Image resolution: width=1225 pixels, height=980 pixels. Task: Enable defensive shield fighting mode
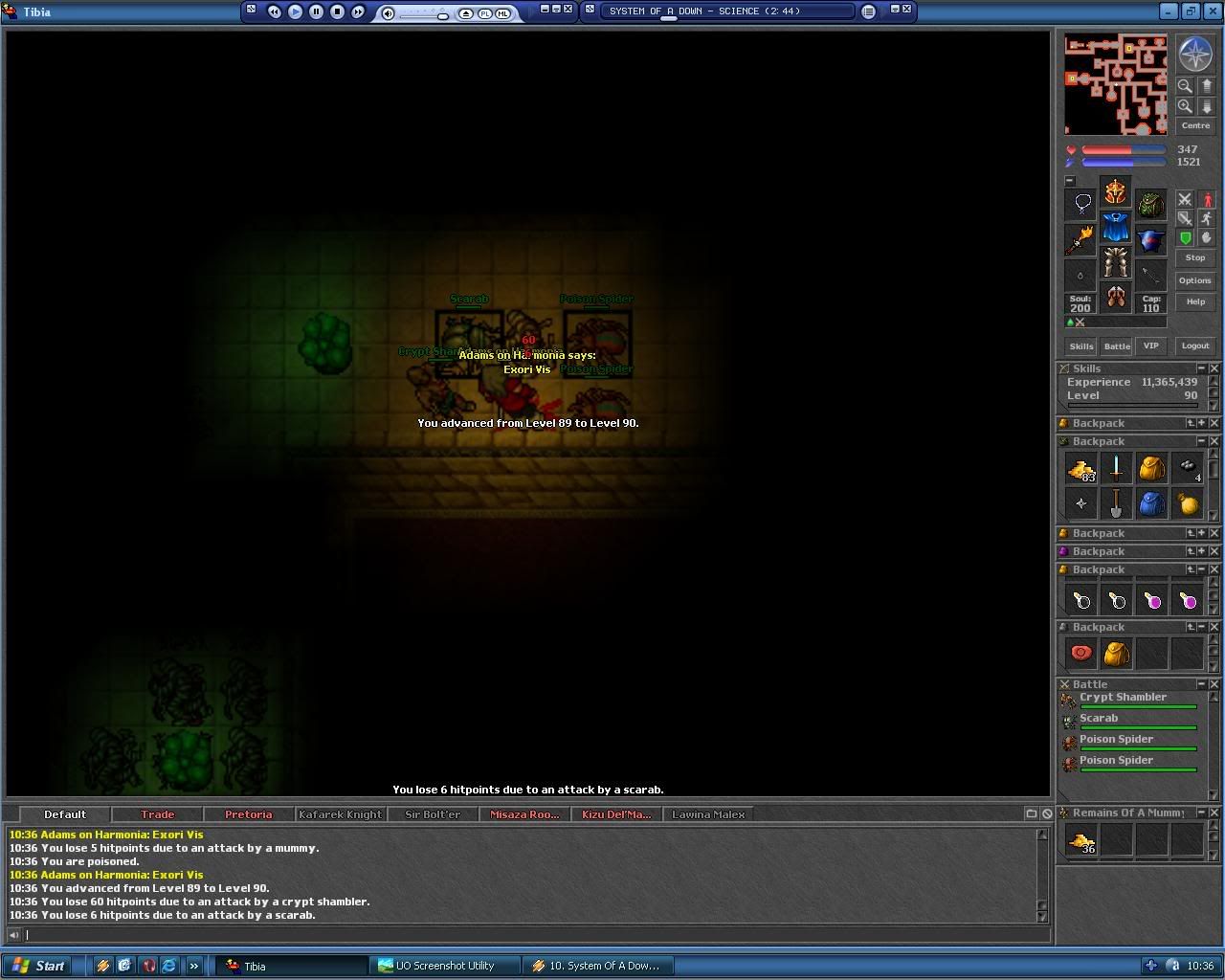(1185, 237)
